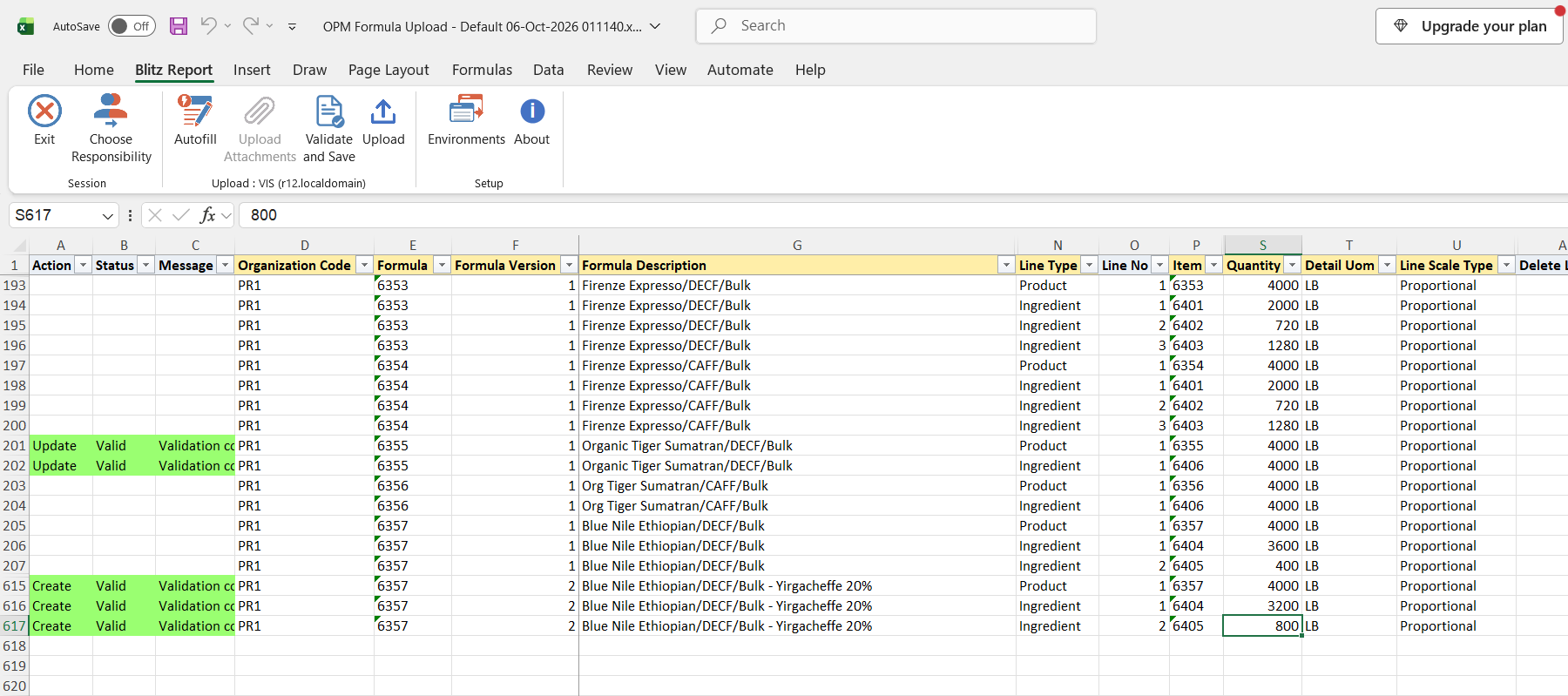Select all cells with corner button
This screenshot has height=696, width=1568.
pyautogui.click(x=15, y=245)
